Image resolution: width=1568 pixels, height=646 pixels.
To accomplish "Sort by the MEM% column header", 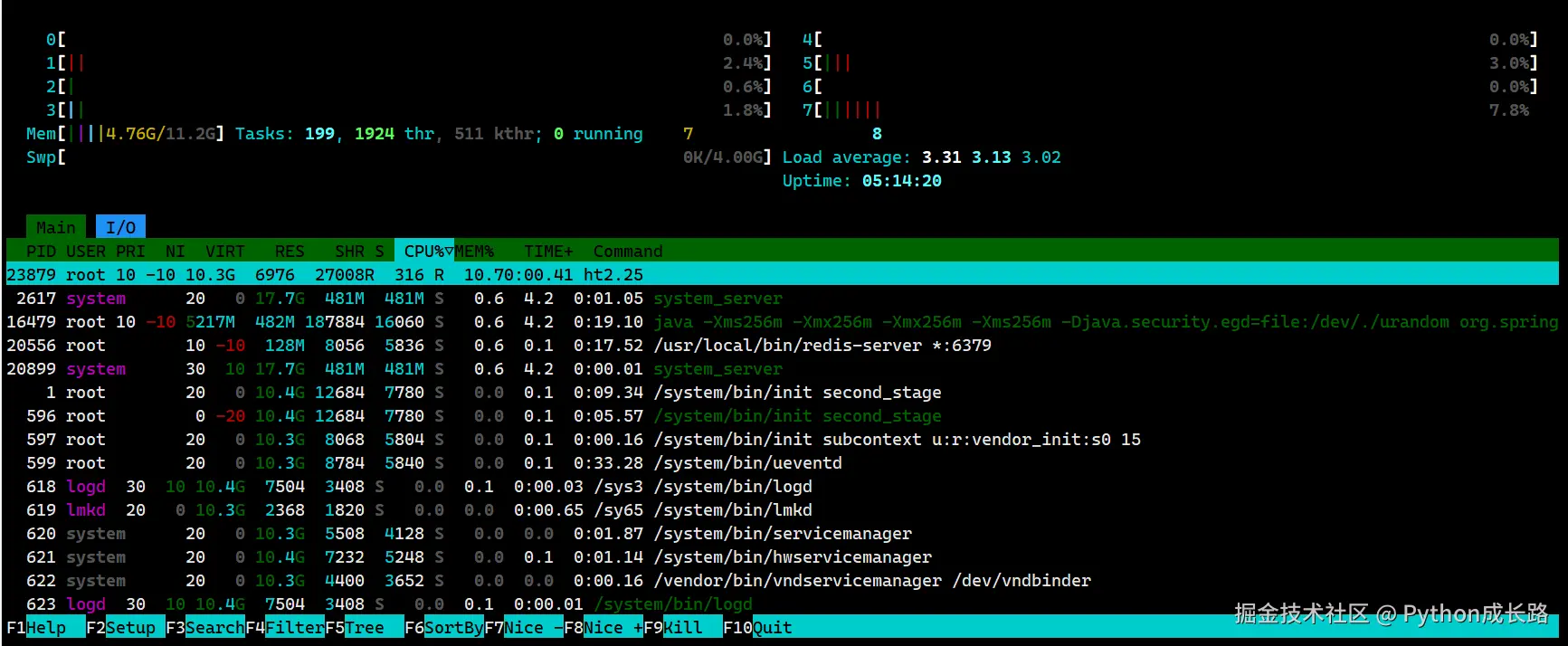I will coord(474,251).
